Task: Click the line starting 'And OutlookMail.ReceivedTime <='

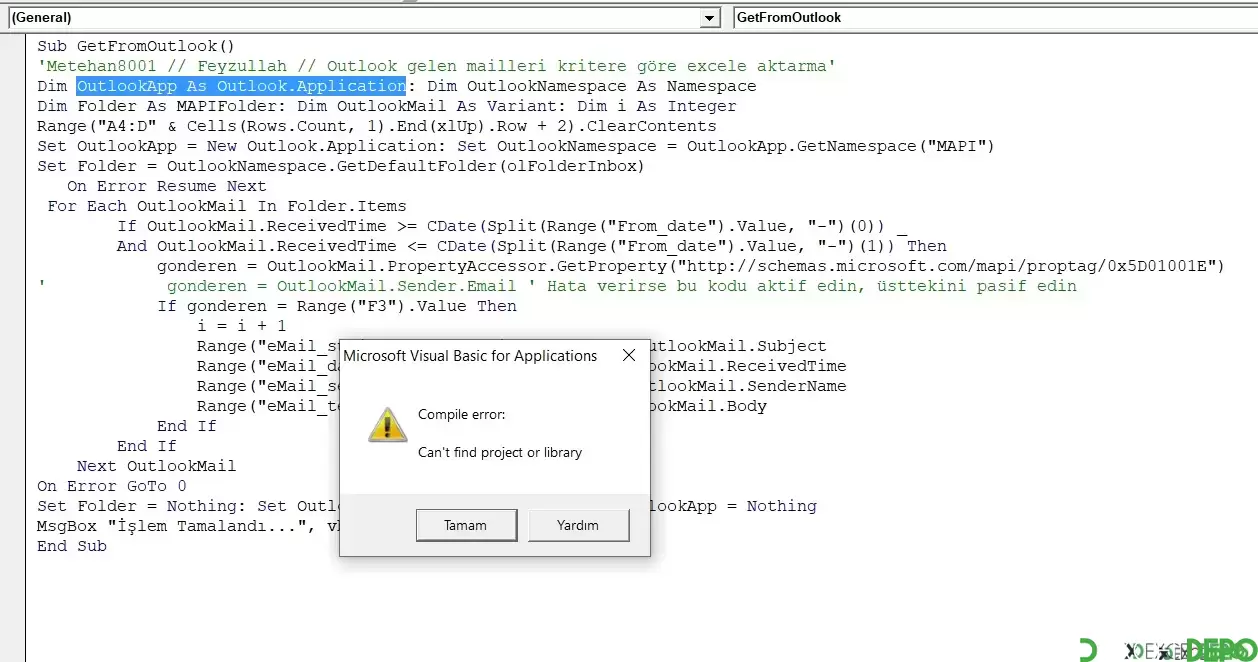Action: coord(532,246)
